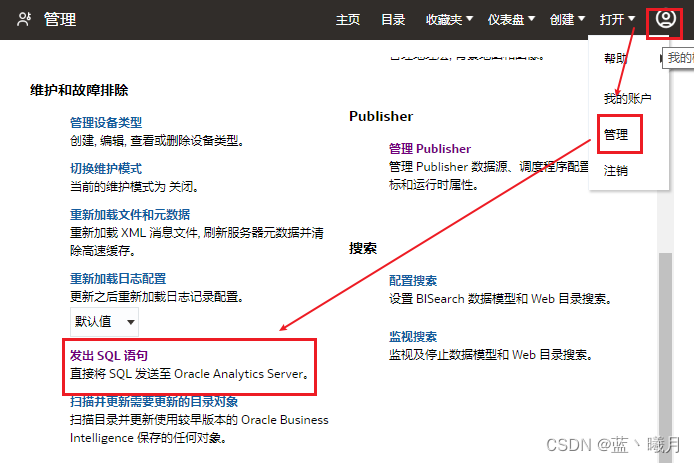This screenshot has width=694, height=463.
Task: Expand the 仪表盘 dashboards dropdown
Action: [x=511, y=20]
